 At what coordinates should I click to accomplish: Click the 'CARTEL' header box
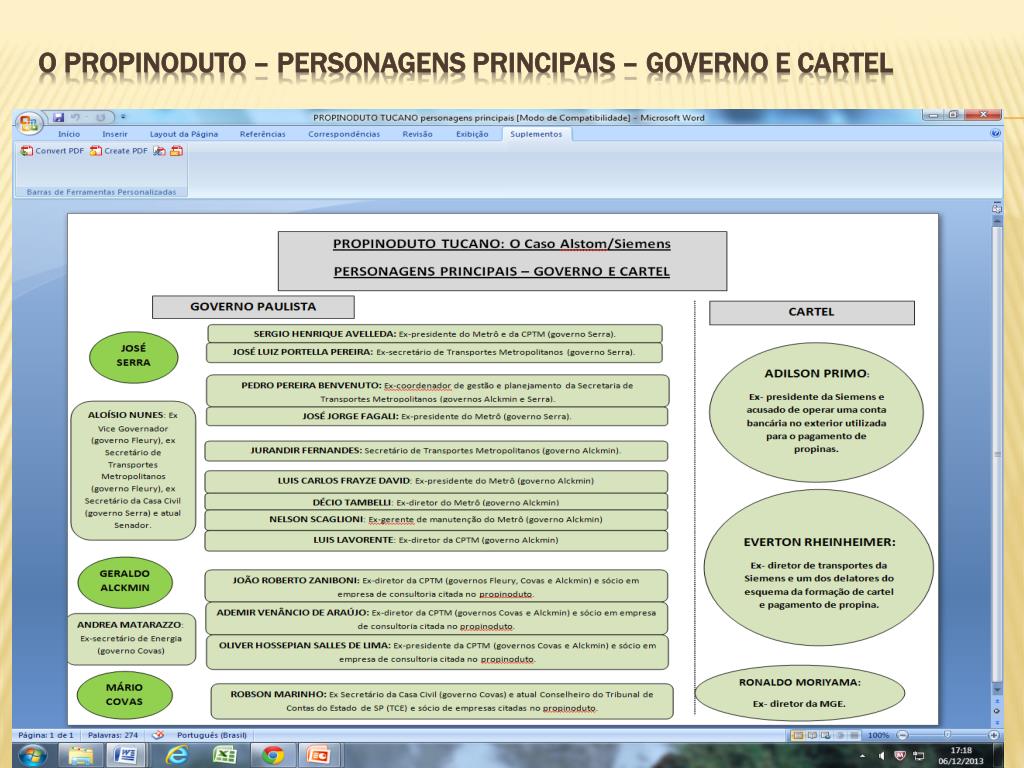point(812,312)
